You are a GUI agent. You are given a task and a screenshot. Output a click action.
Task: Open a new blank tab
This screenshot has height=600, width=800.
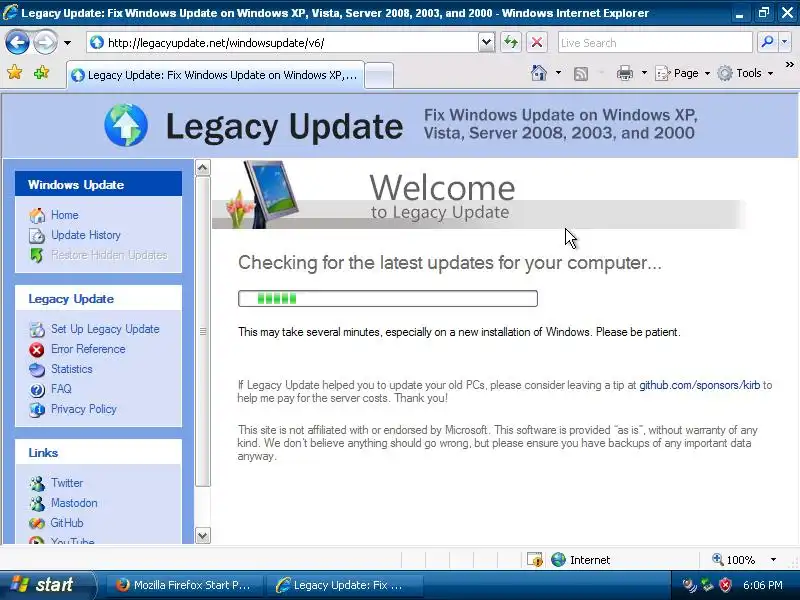coord(379,76)
